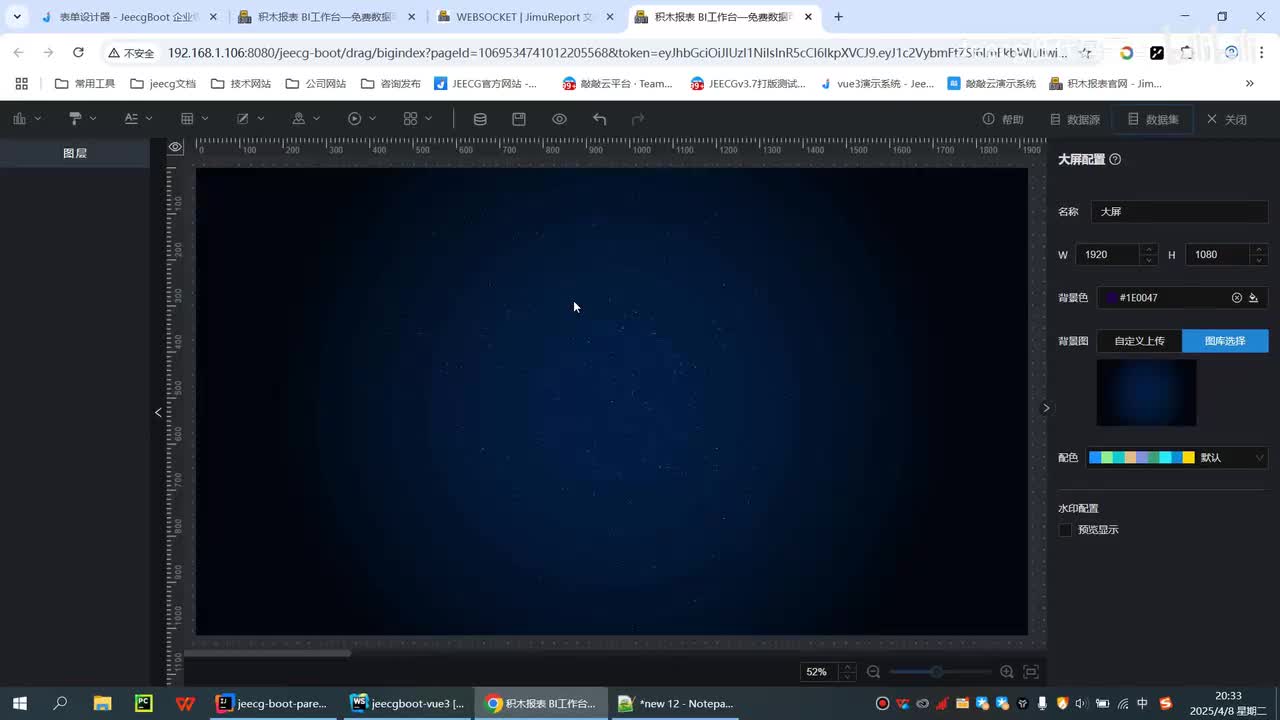Open the text components menu icon

[x=131, y=119]
